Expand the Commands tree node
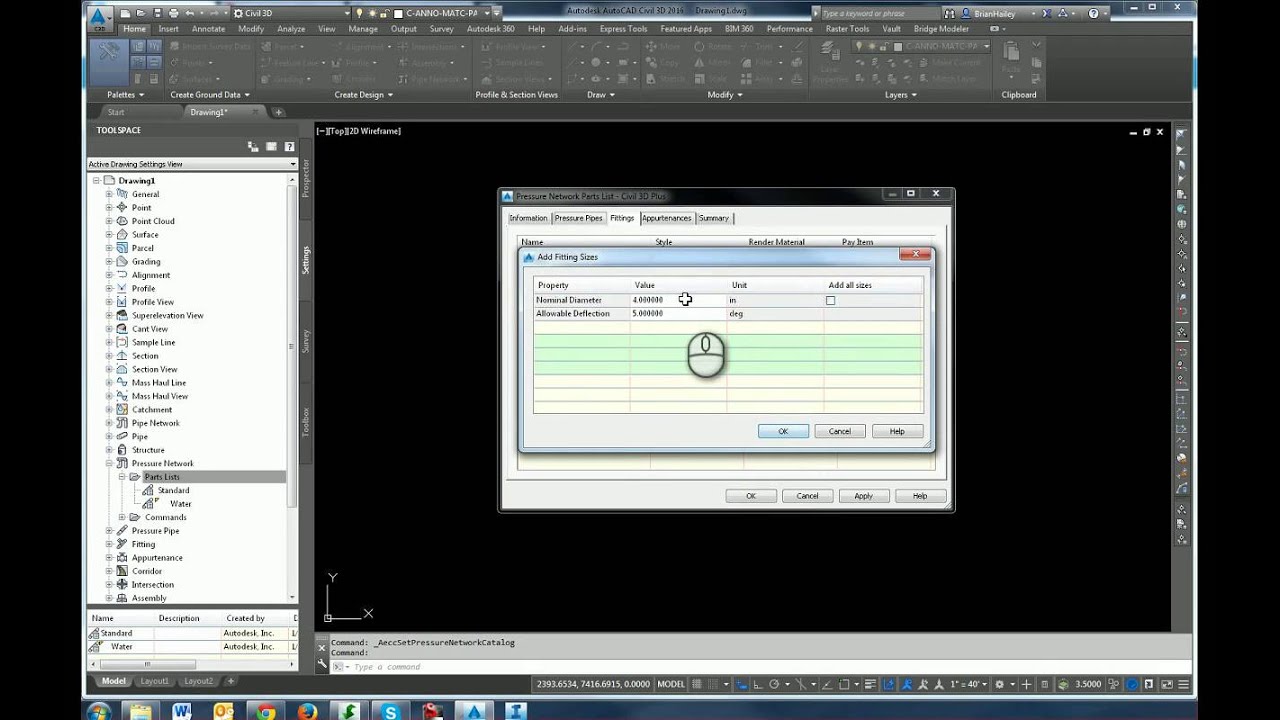Screen dimensions: 1280x720 [x=122, y=517]
